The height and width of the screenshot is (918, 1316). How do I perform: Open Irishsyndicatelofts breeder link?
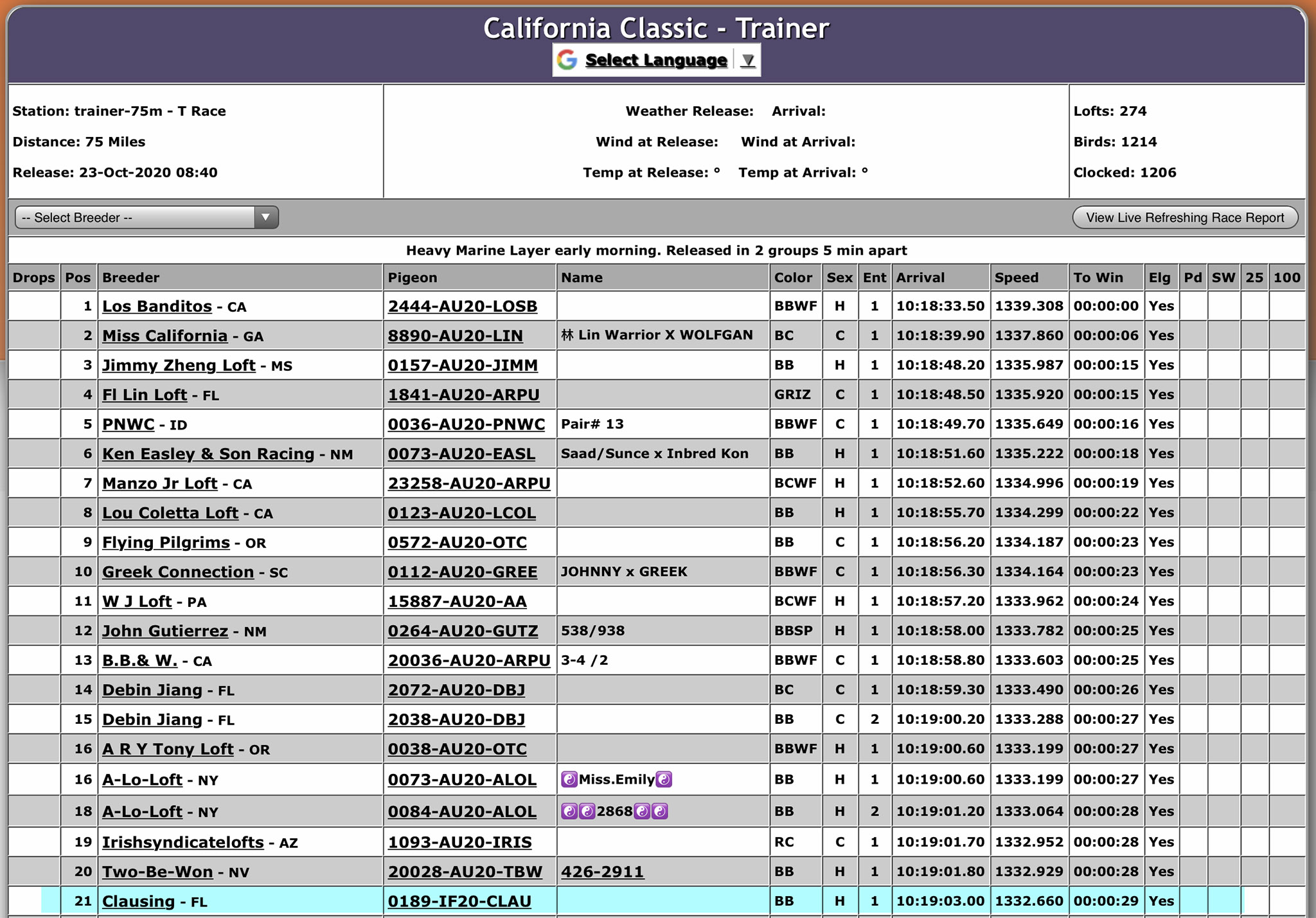point(183,842)
